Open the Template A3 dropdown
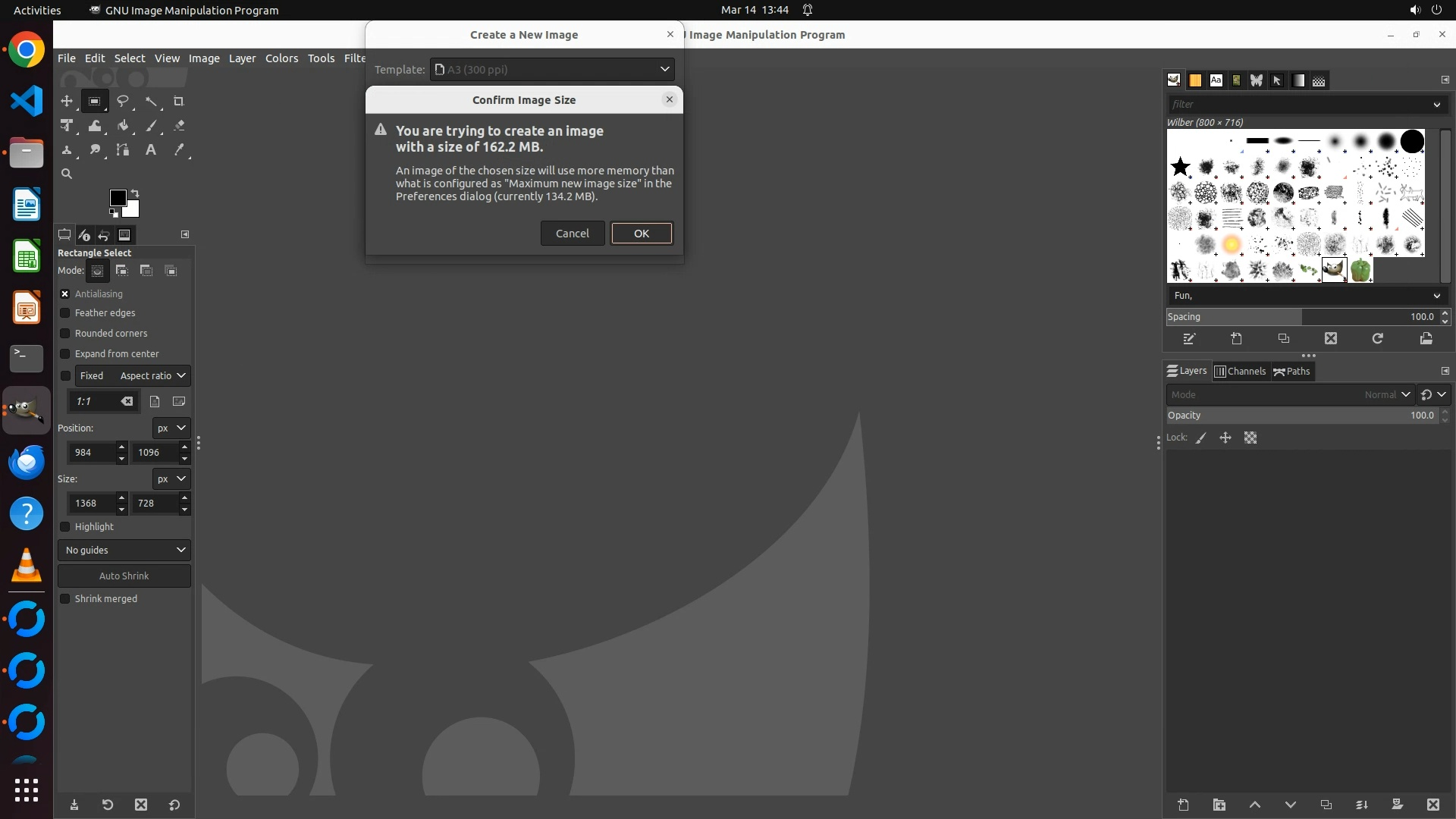The width and height of the screenshot is (1456, 819). point(552,70)
